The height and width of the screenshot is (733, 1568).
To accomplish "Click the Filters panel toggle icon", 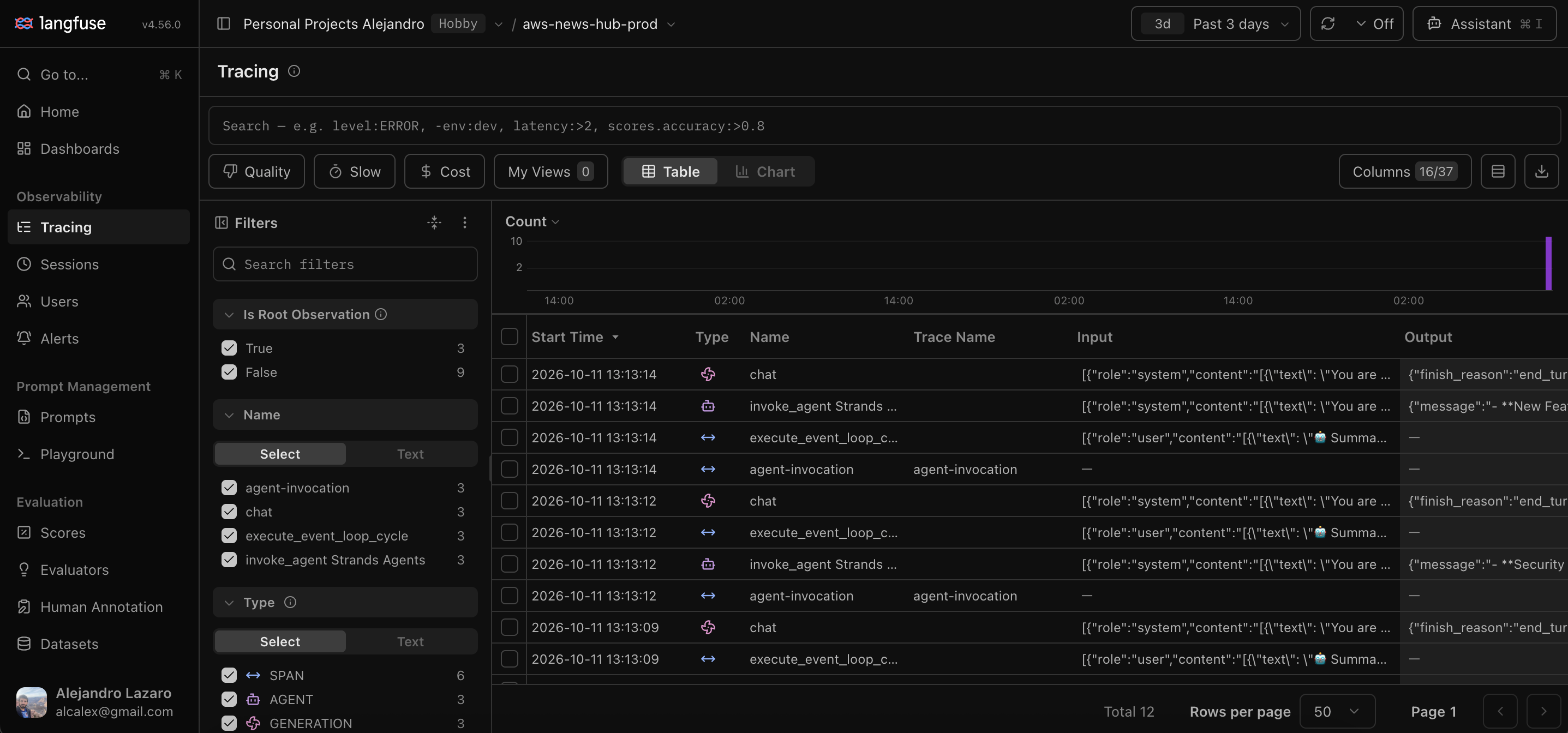I will 221,223.
